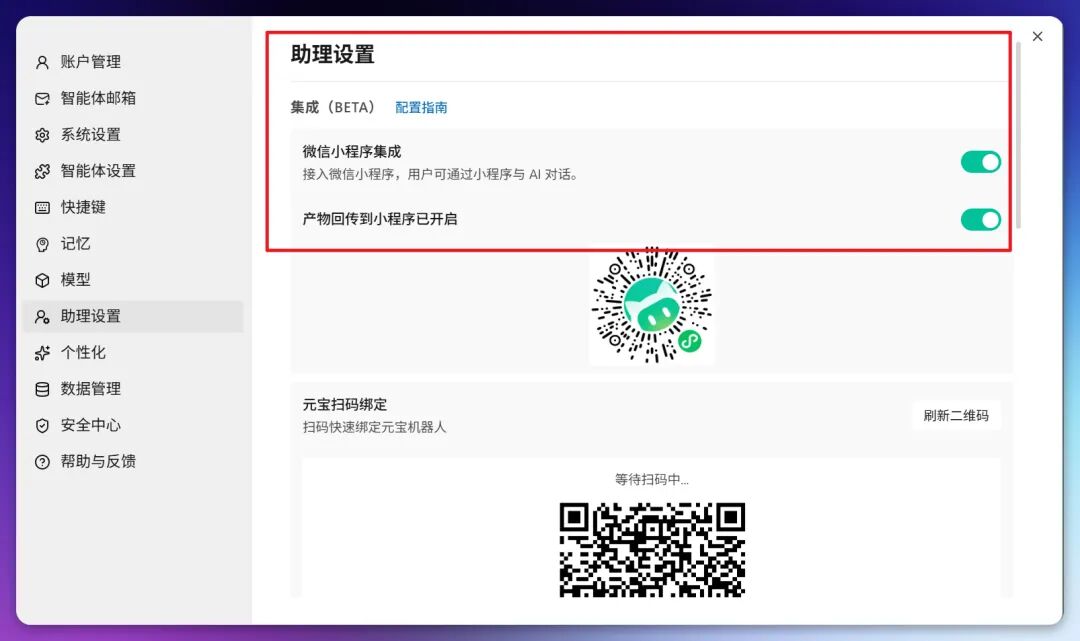Open 帮助与反馈 page
Viewport: 1080px width, 641px height.
point(133,462)
